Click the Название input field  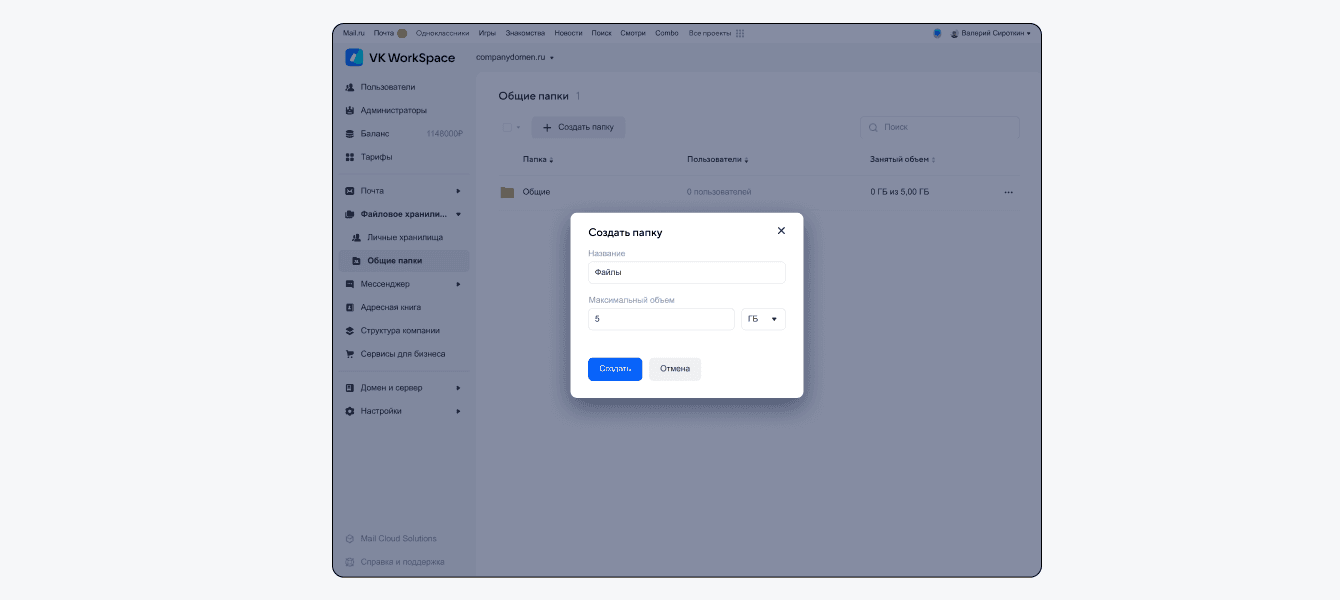(686, 272)
